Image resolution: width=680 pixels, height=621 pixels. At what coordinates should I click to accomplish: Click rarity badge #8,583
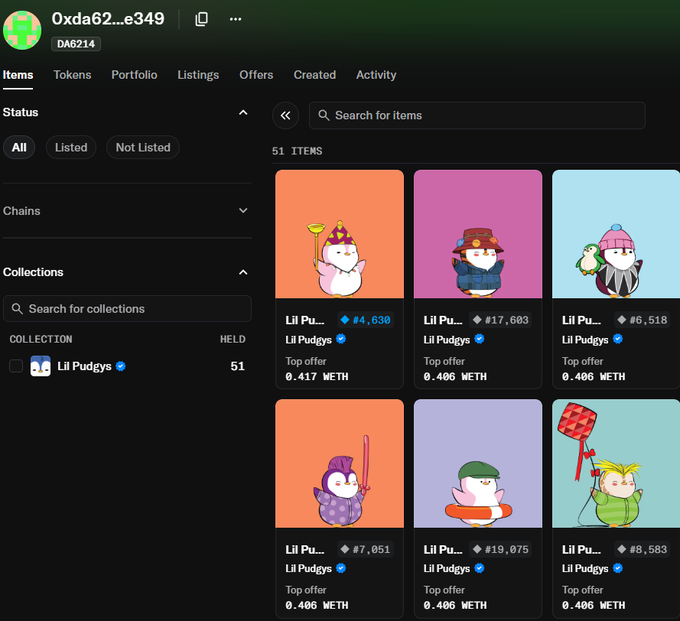[x=642, y=549]
